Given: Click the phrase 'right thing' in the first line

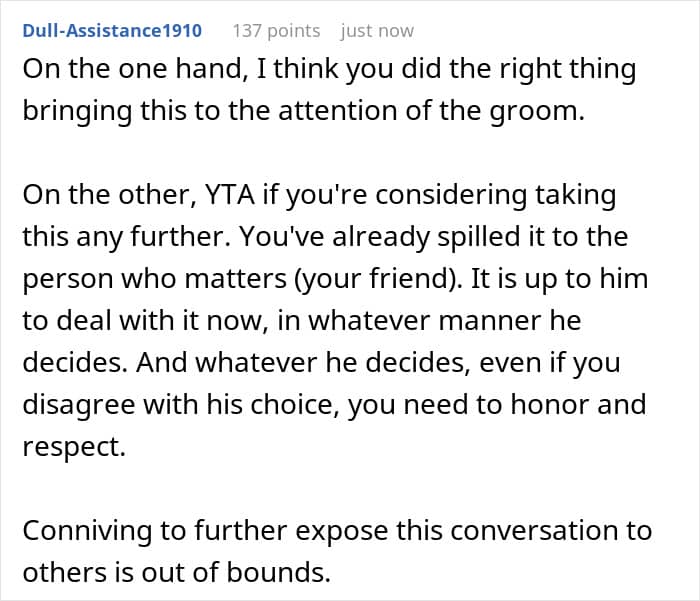Looking at the screenshot, I should (567, 70).
